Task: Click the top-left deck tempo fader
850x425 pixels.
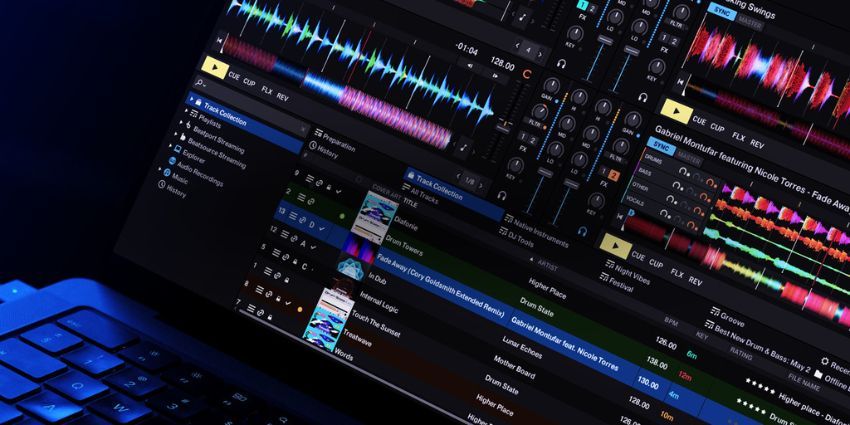Action: (x=505, y=128)
